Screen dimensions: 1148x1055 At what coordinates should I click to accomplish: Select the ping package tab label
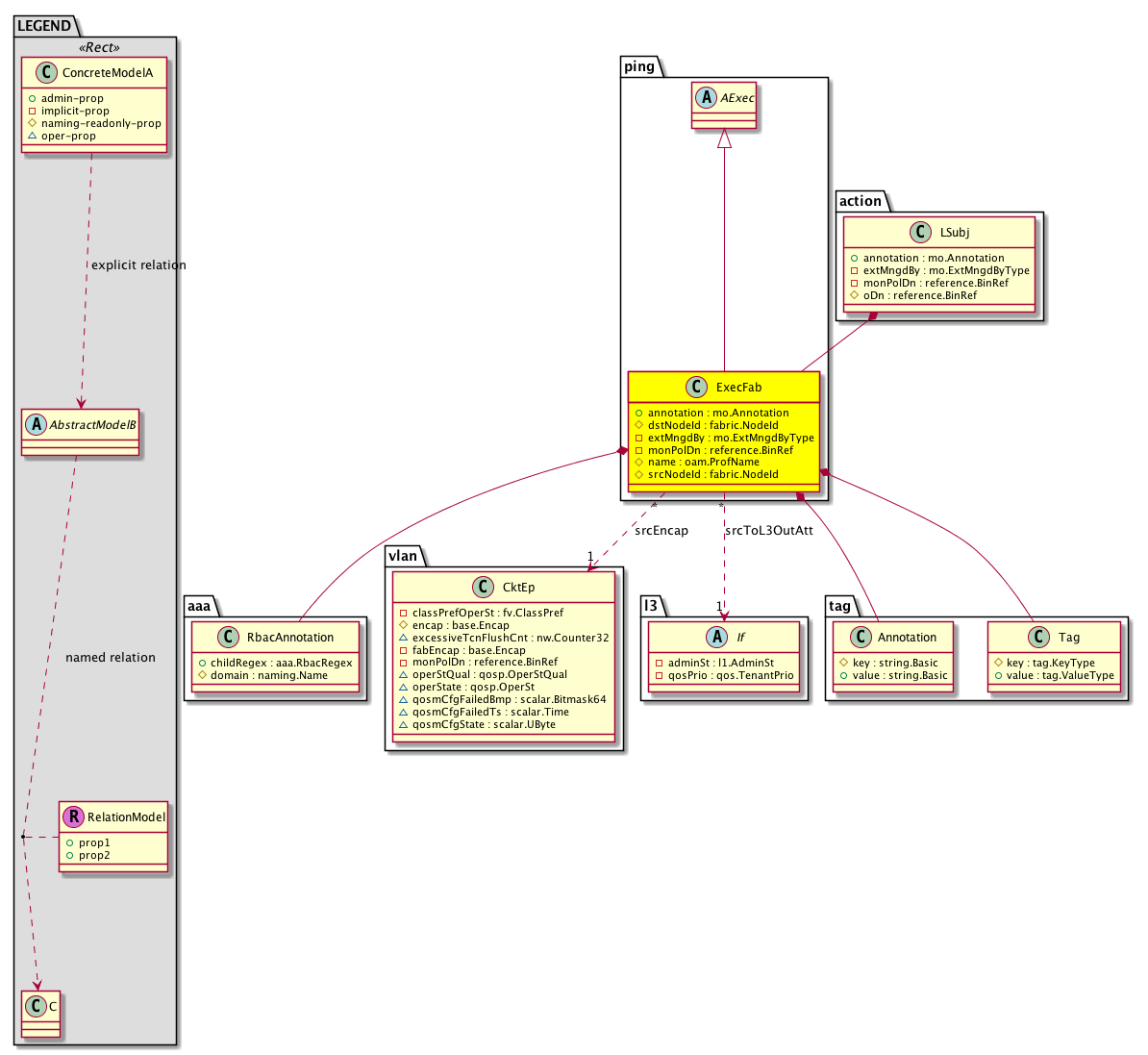click(x=639, y=66)
